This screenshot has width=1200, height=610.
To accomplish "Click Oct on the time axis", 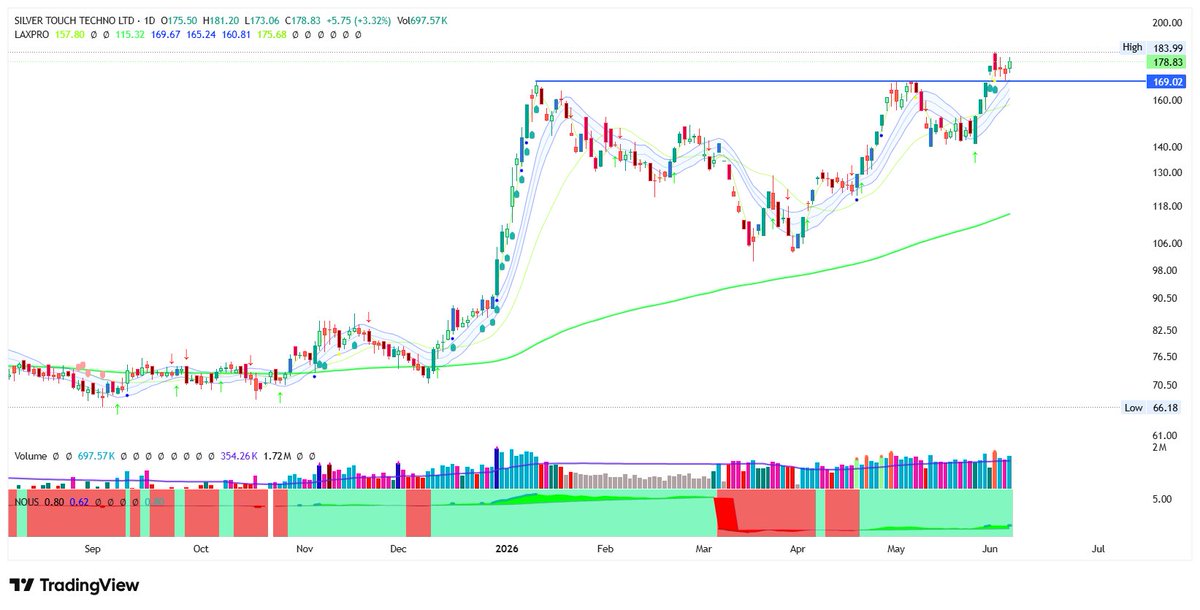I will pos(200,549).
